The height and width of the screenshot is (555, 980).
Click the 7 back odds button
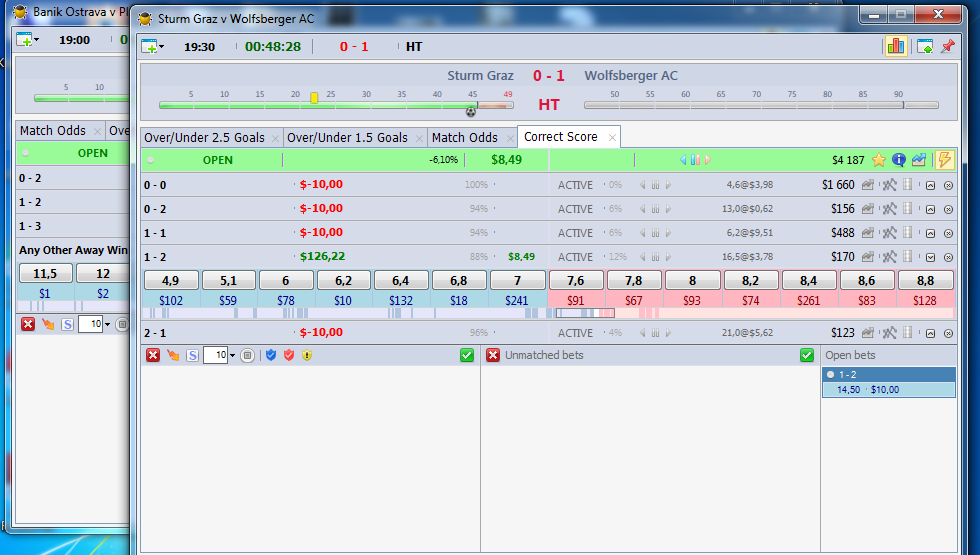(517, 281)
